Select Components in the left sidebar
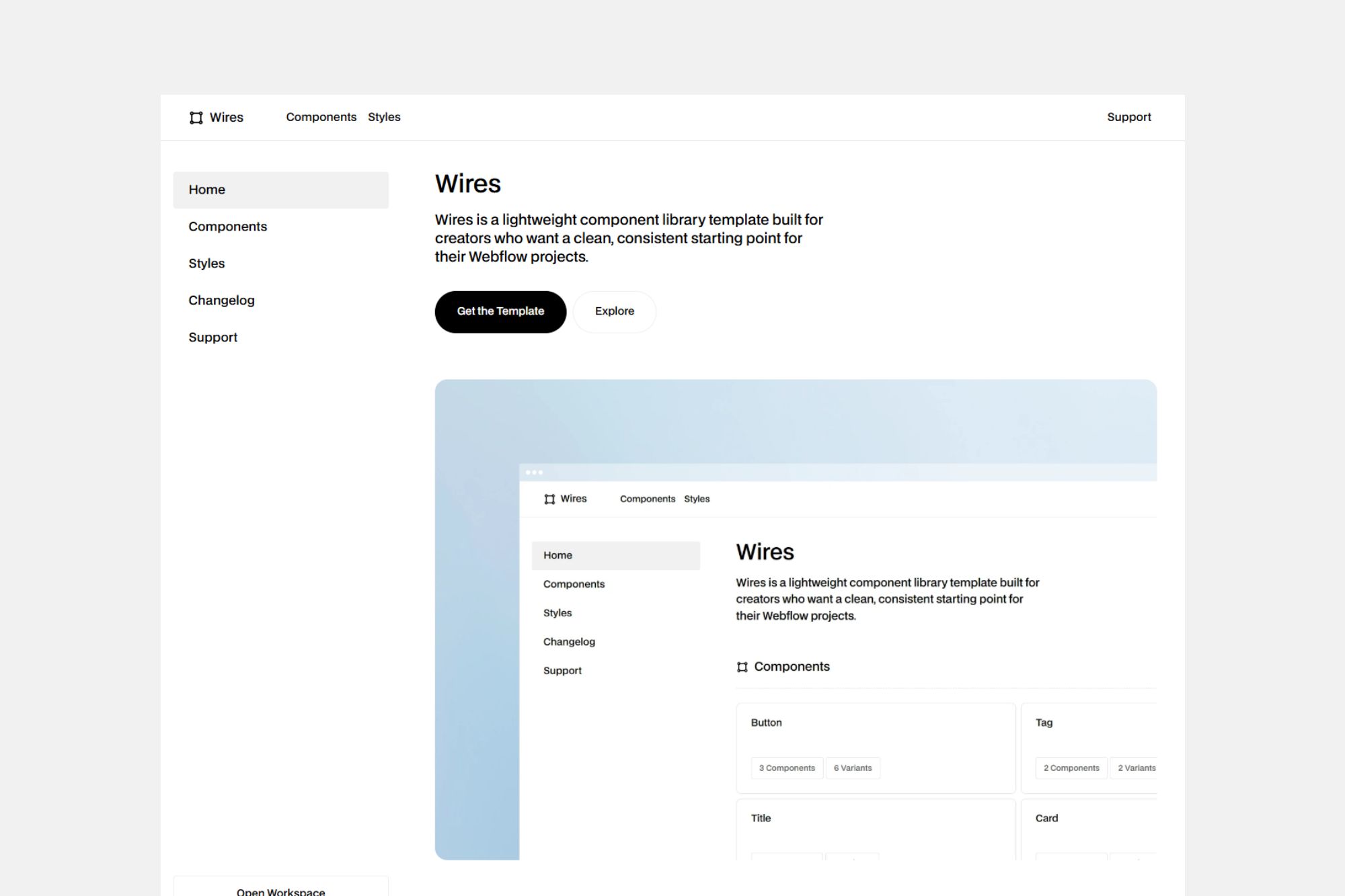The width and height of the screenshot is (1345, 896). click(227, 227)
